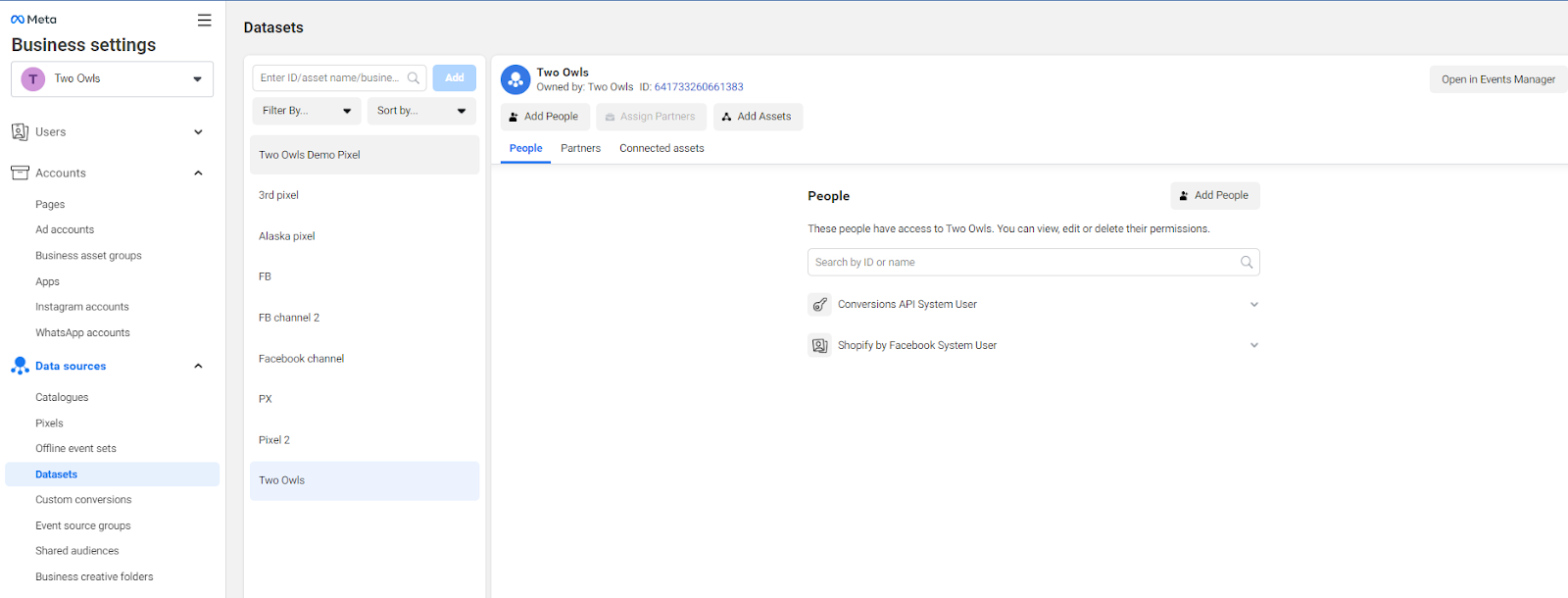Select the Facebook channel dataset

365,359
